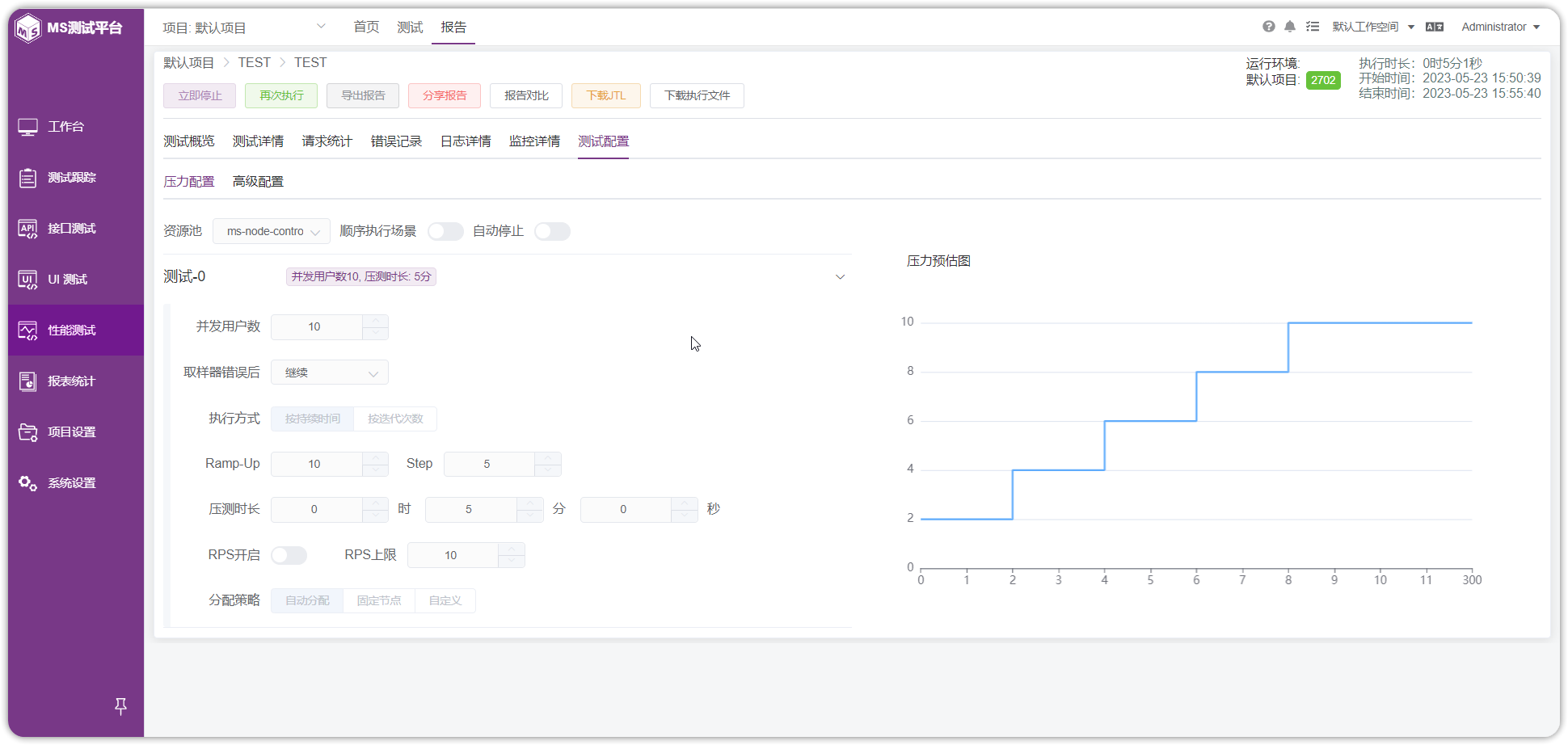The width and height of the screenshot is (1568, 745).
Task: Open the notification bell icon
Action: pyautogui.click(x=1290, y=27)
